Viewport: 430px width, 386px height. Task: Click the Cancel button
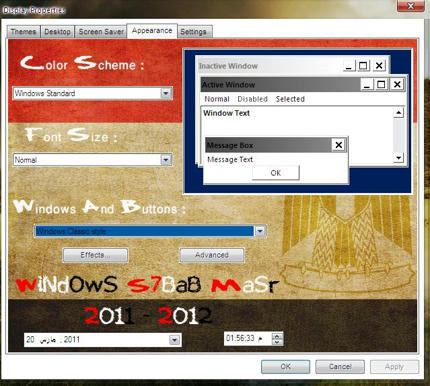pyautogui.click(x=340, y=367)
